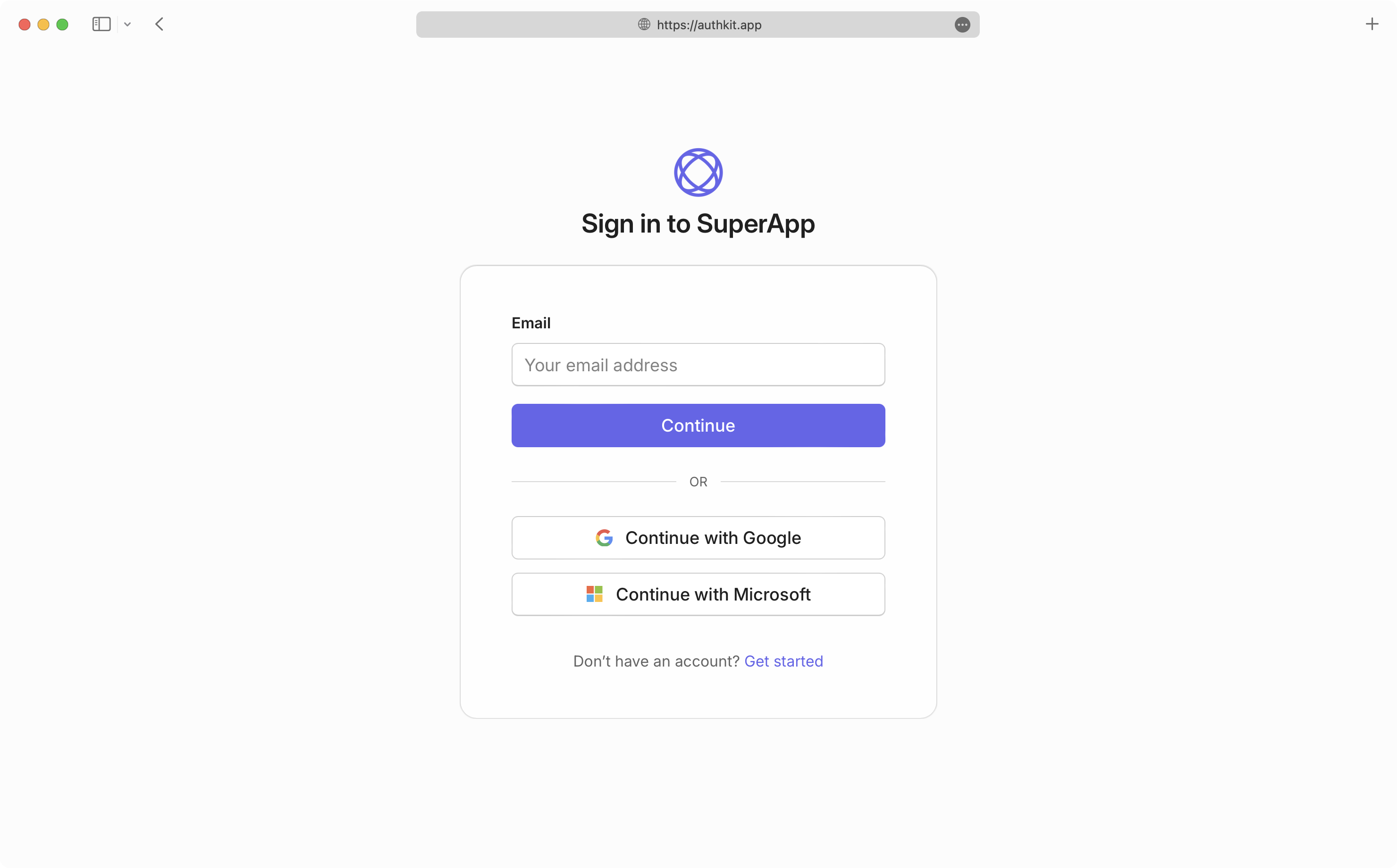Viewport: 1397px width, 868px height.
Task: Click the browser options ellipsis icon
Action: coord(962,24)
